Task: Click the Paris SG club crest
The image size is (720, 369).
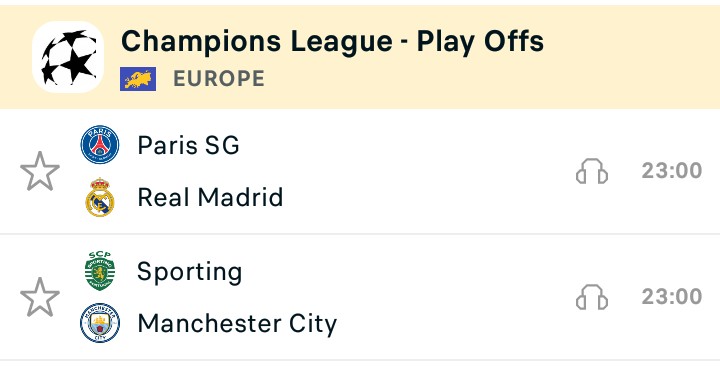Action: [100, 145]
